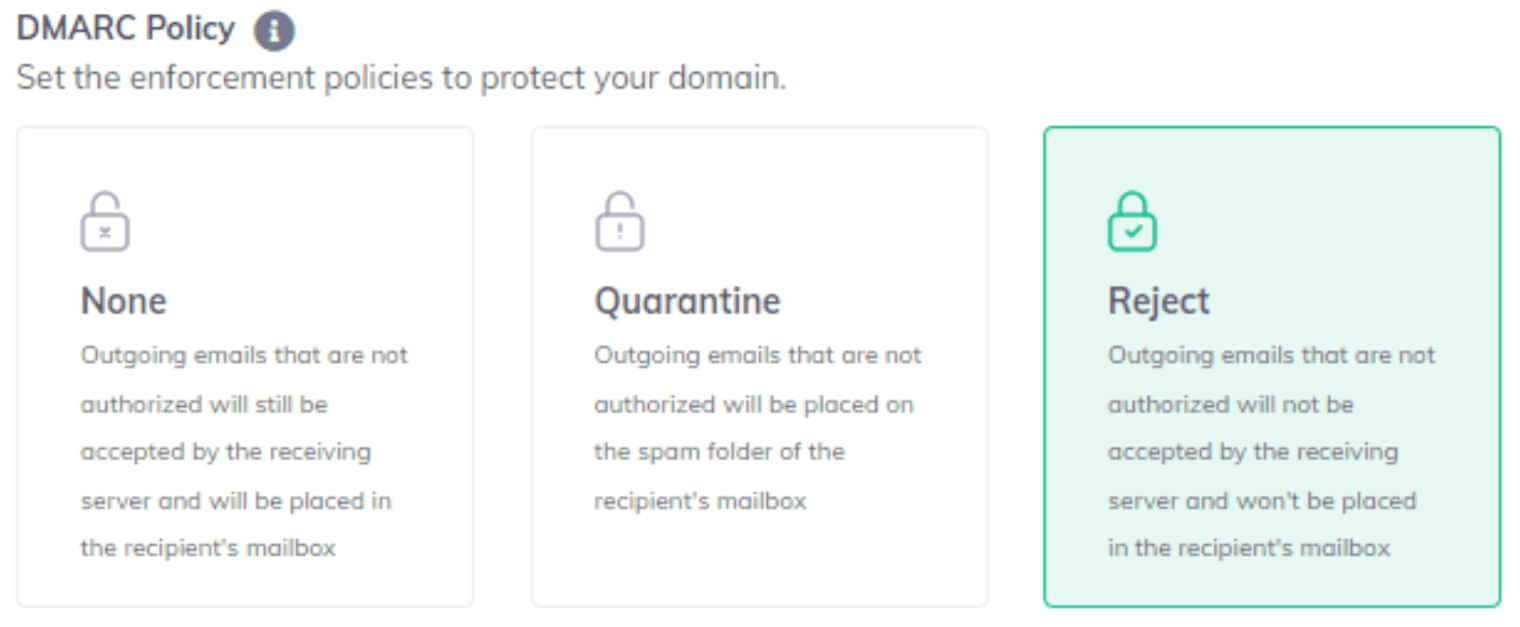Click the "None" card title
1520x627 pixels.
pos(124,301)
